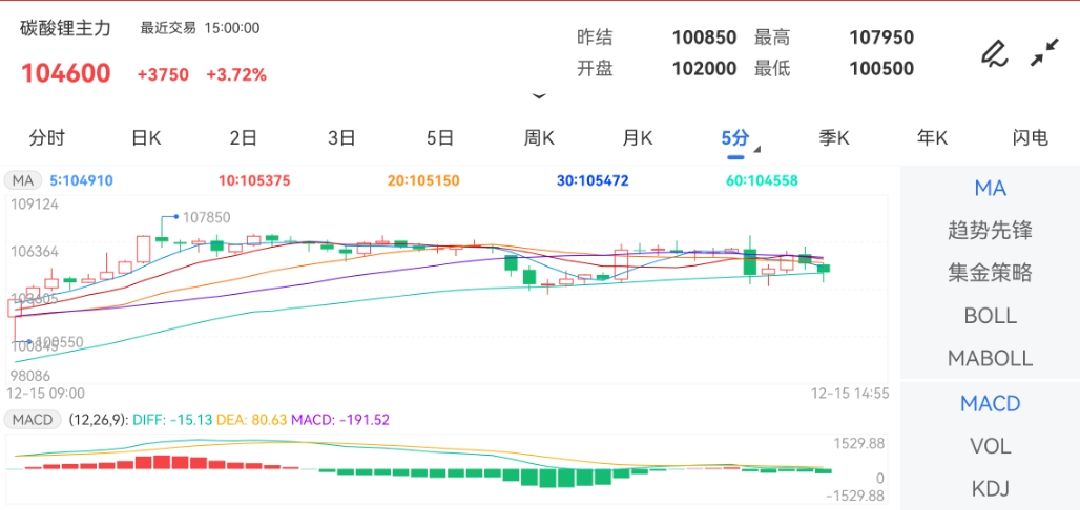
Task: Expand quote details with the small chevron
Action: coord(539,96)
